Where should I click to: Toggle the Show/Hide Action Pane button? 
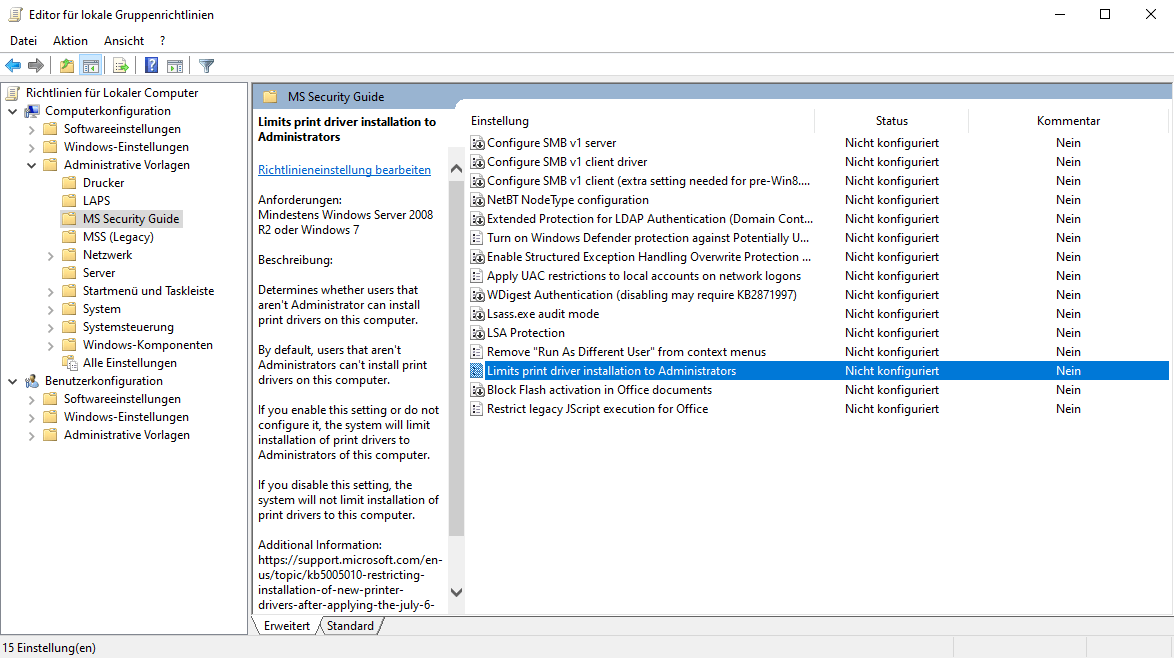point(175,66)
